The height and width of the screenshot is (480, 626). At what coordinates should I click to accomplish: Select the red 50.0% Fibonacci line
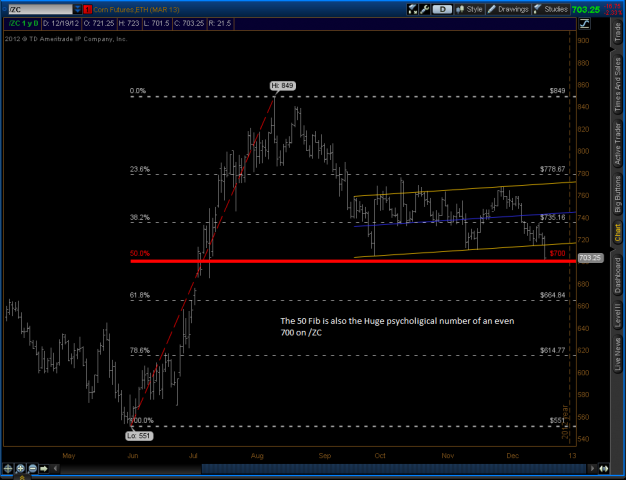(x=353, y=261)
